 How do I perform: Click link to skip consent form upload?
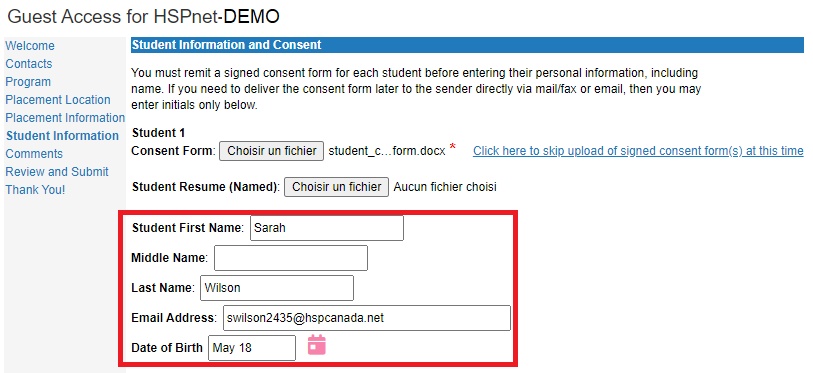pyautogui.click(x=638, y=151)
